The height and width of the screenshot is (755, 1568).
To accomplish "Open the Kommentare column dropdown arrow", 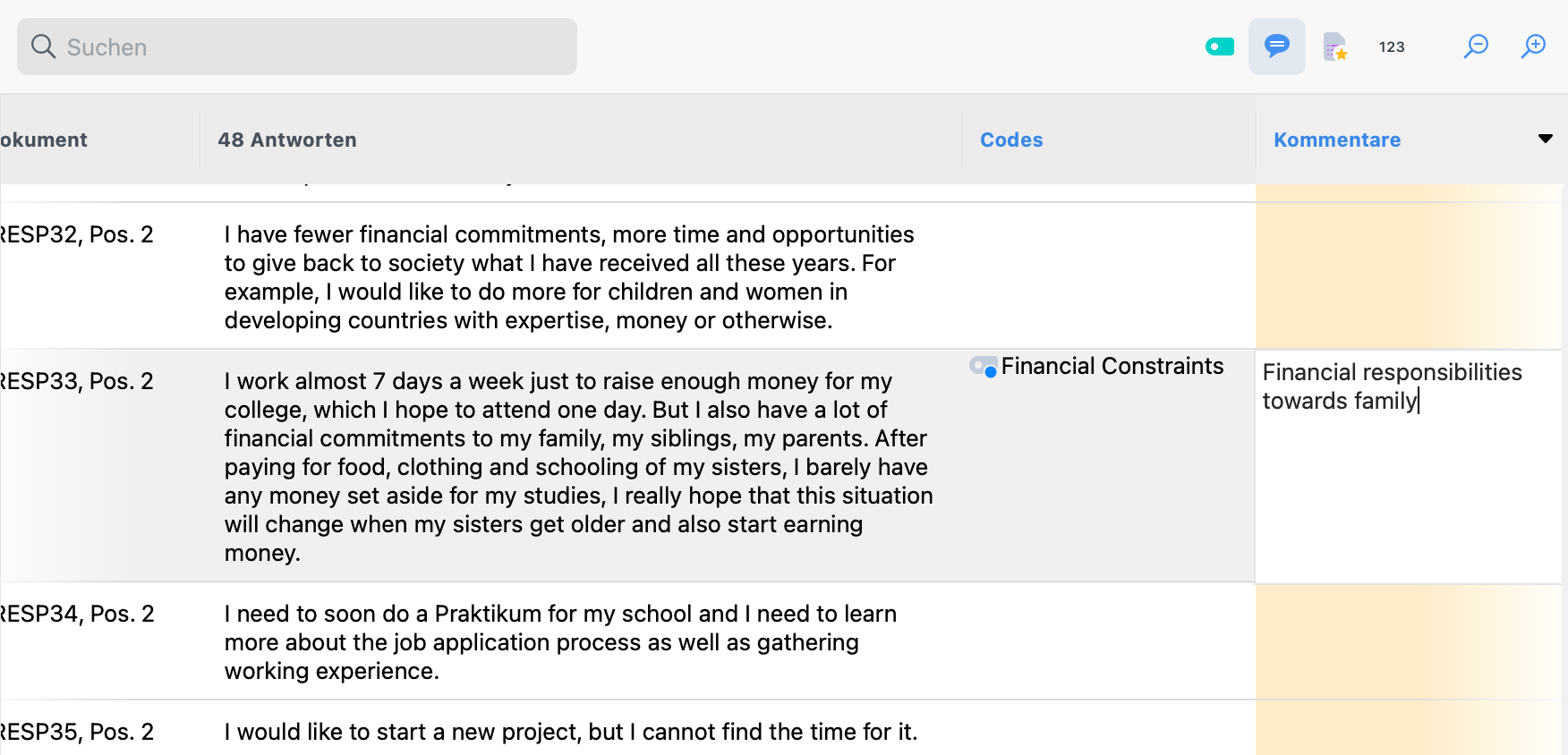I will pos(1545,139).
